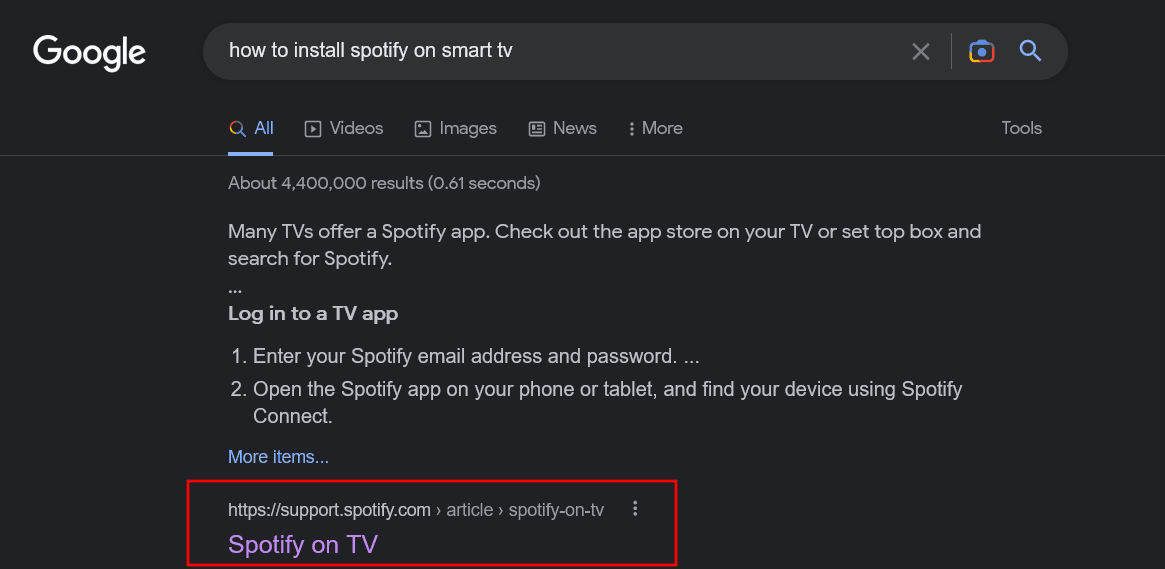Click the magnifying glass search button
The height and width of the screenshot is (569, 1165).
coord(1030,51)
